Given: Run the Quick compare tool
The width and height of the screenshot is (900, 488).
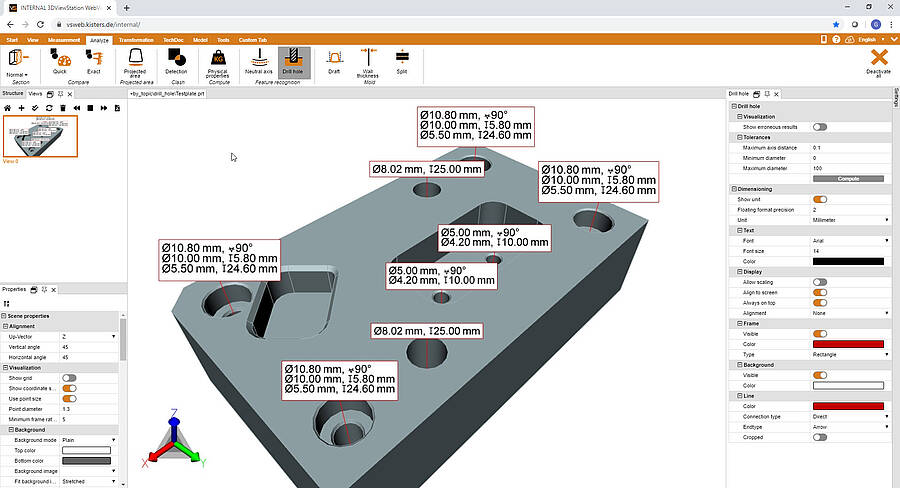Looking at the screenshot, I should click(60, 61).
